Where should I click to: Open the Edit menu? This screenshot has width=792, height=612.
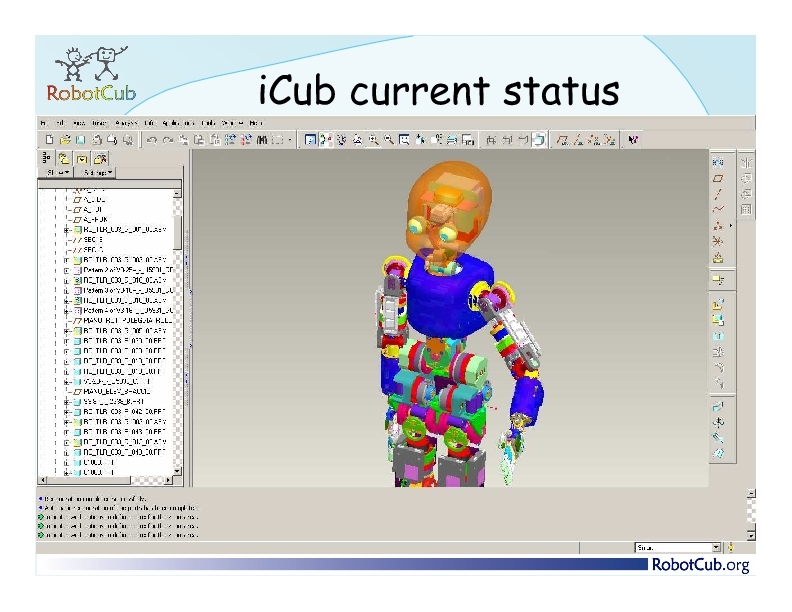click(59, 123)
